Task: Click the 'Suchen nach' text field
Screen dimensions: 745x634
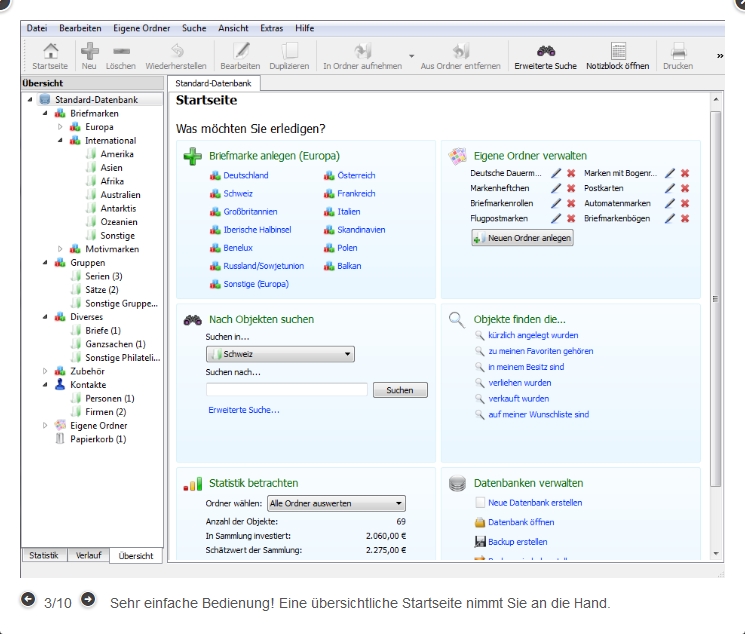Action: (x=286, y=390)
